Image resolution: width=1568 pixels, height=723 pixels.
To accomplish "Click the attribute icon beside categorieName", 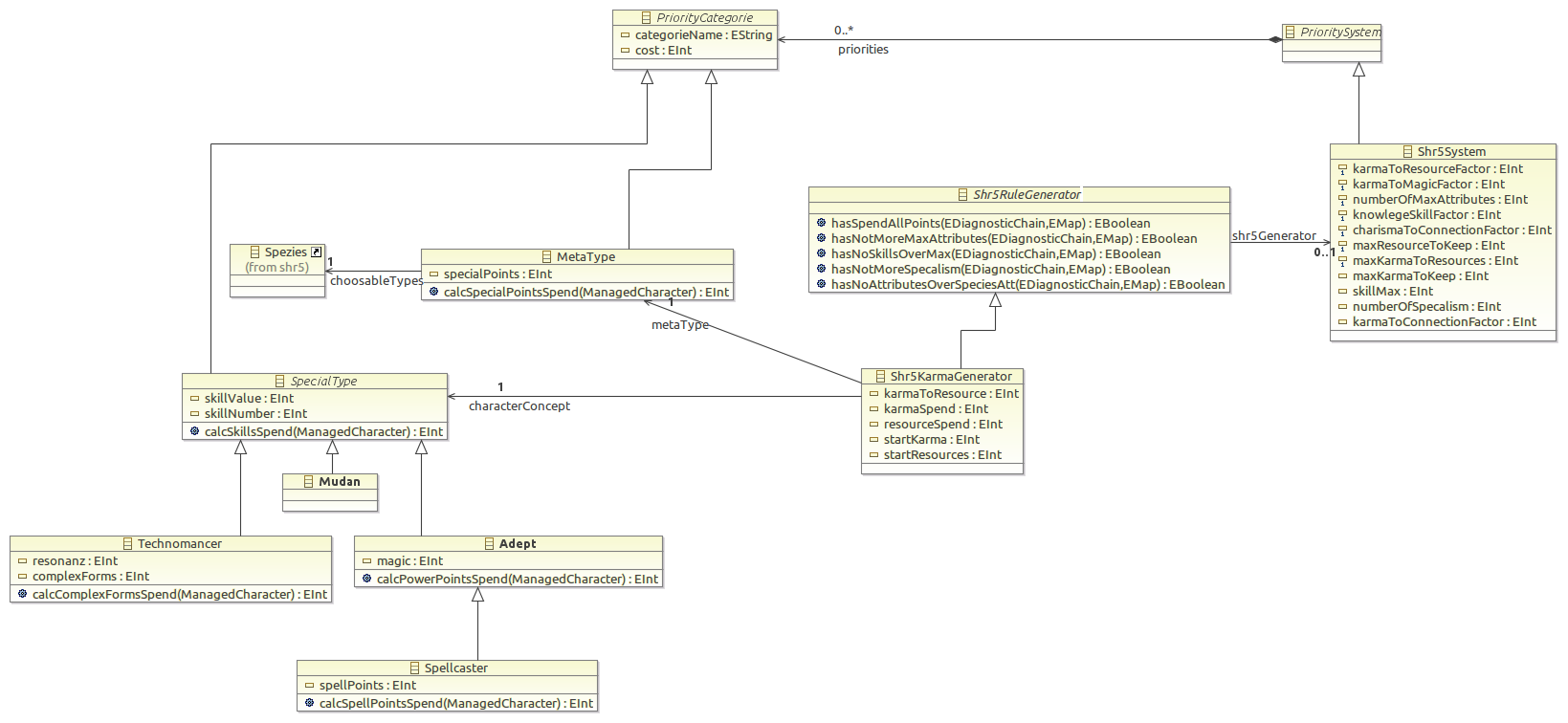I will click(626, 35).
